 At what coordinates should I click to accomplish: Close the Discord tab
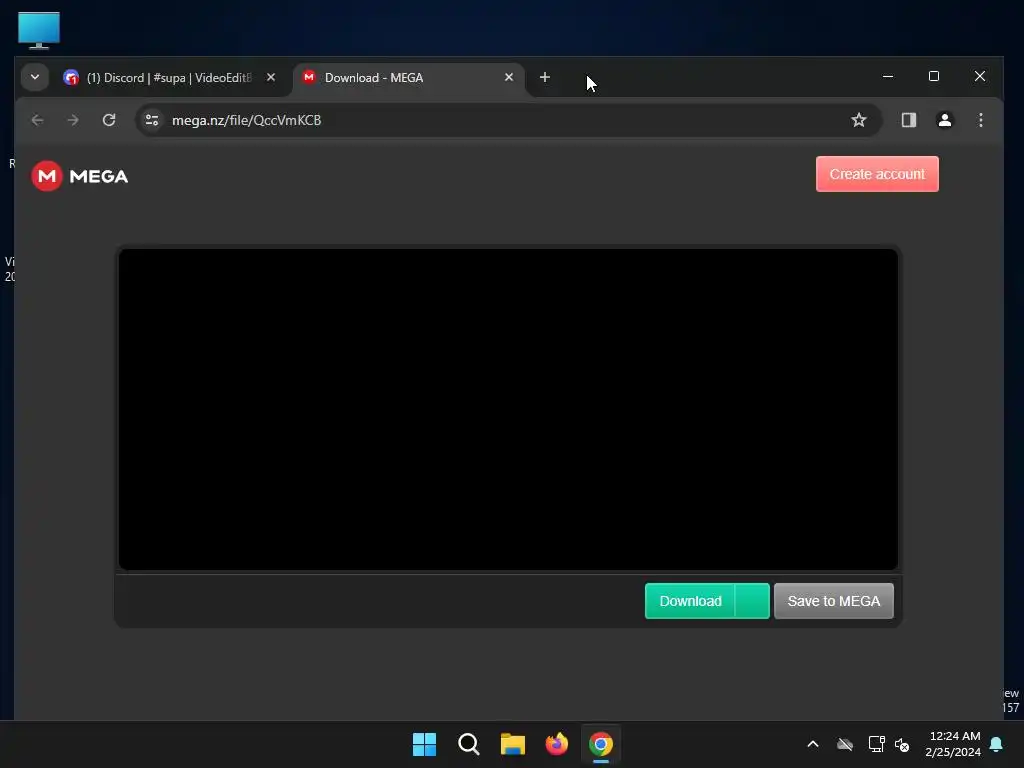point(270,77)
